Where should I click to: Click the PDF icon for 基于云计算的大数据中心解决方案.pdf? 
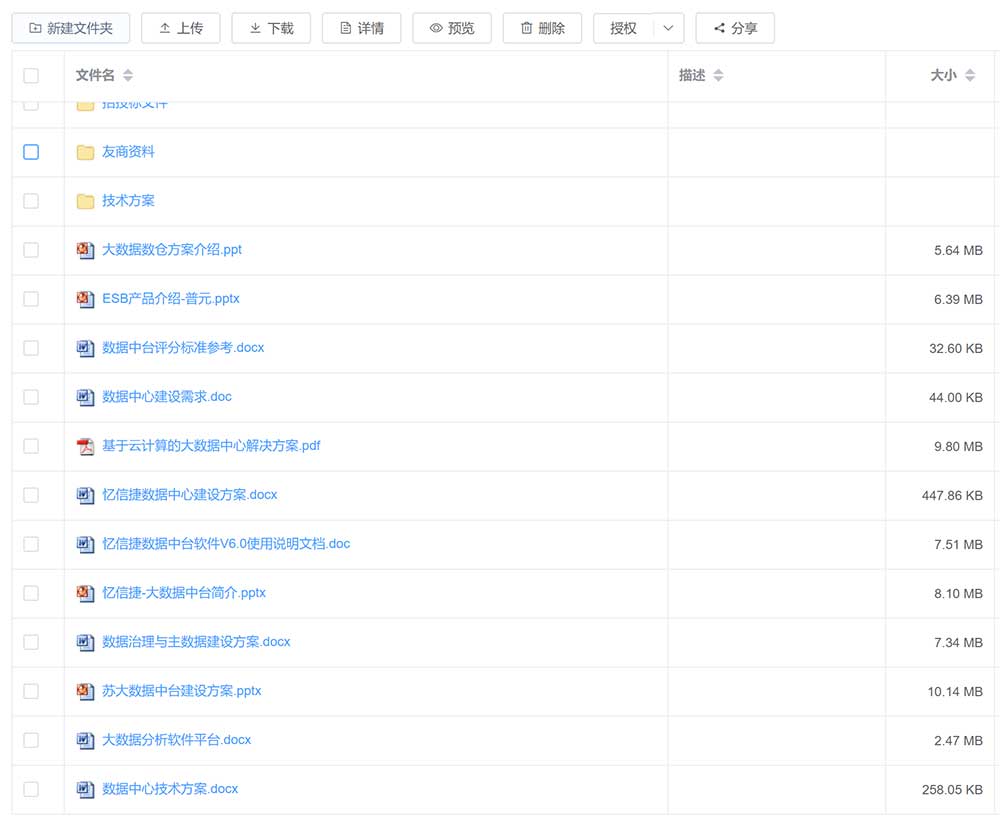(x=86, y=446)
